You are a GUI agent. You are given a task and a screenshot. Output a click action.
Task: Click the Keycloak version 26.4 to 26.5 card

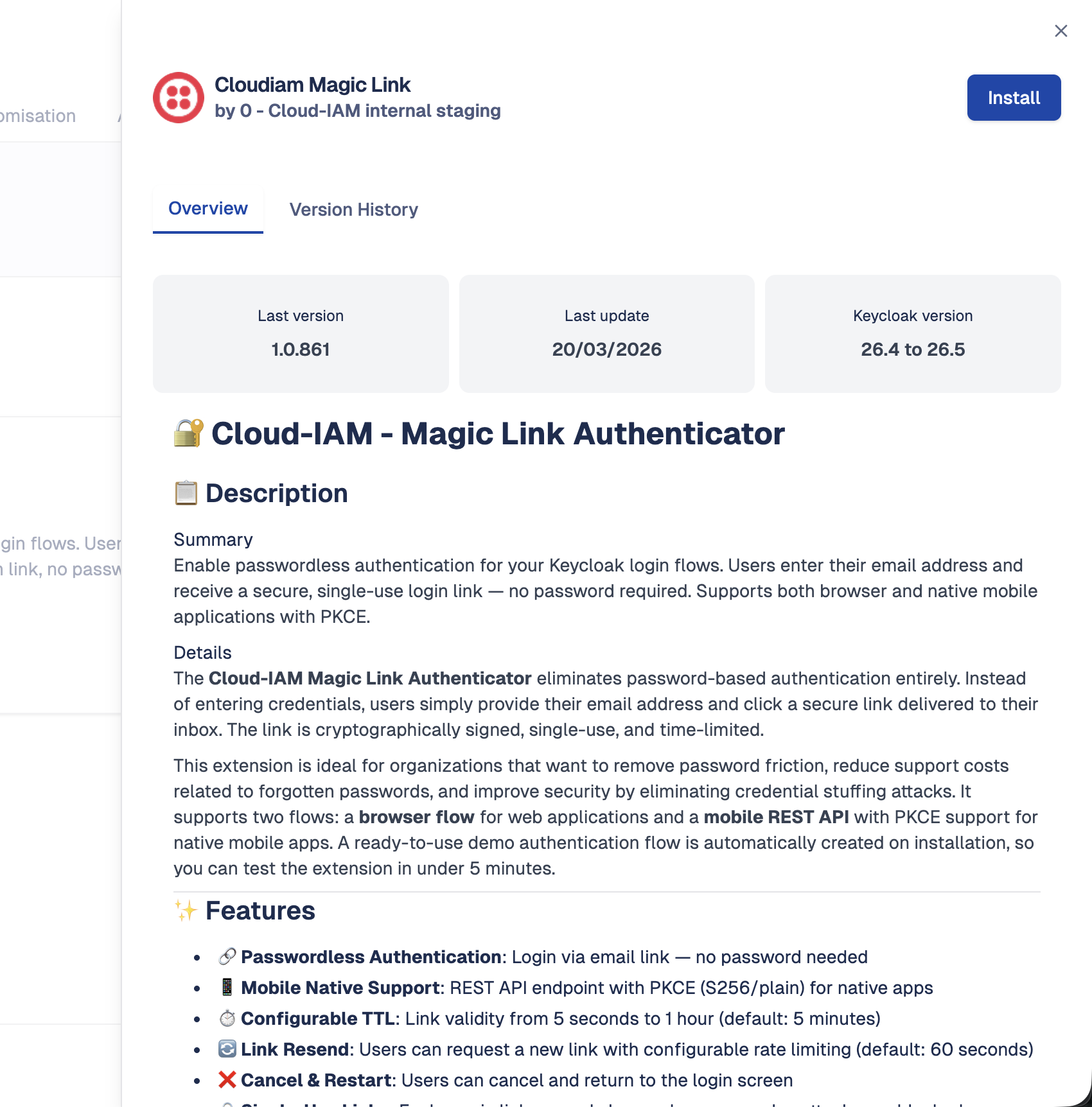point(912,333)
